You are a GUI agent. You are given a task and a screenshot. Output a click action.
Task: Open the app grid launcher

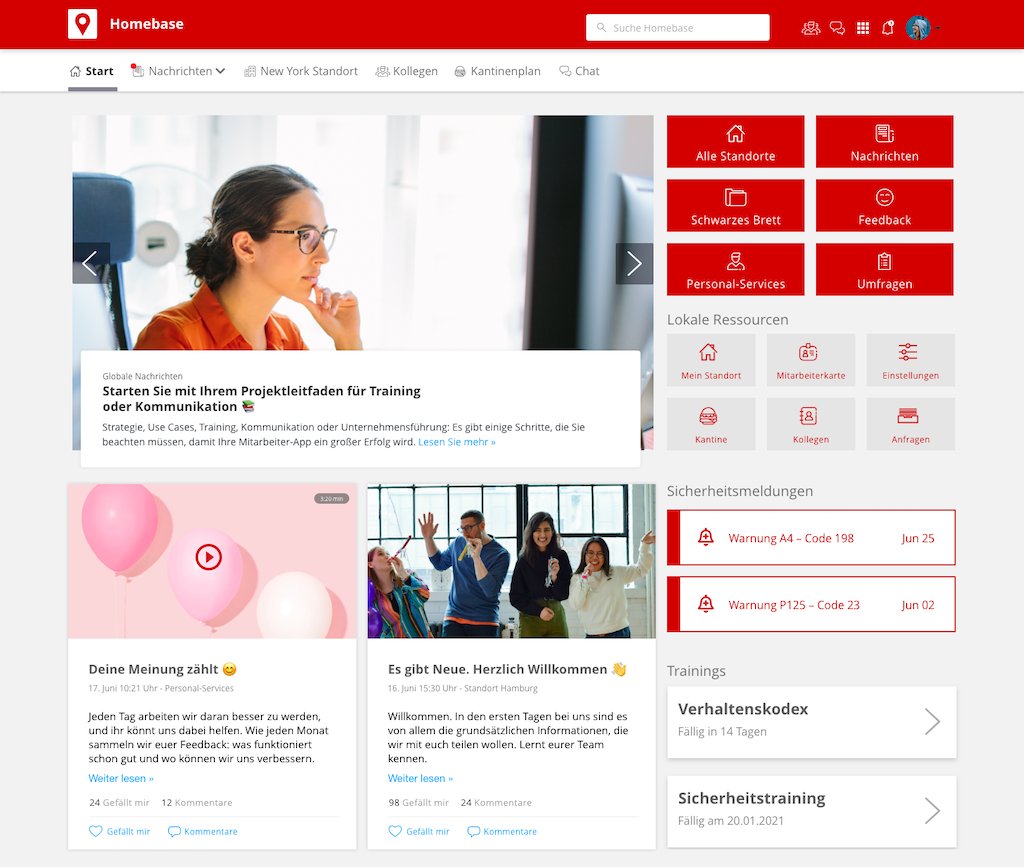(x=863, y=27)
